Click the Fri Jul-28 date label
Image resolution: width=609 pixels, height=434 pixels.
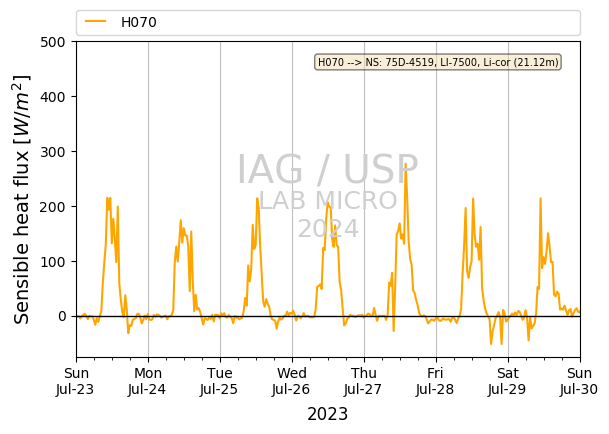click(435, 381)
